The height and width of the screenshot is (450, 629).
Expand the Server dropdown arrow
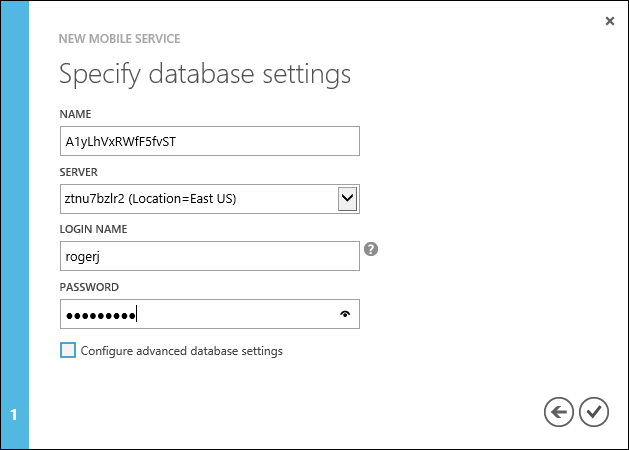[347, 198]
